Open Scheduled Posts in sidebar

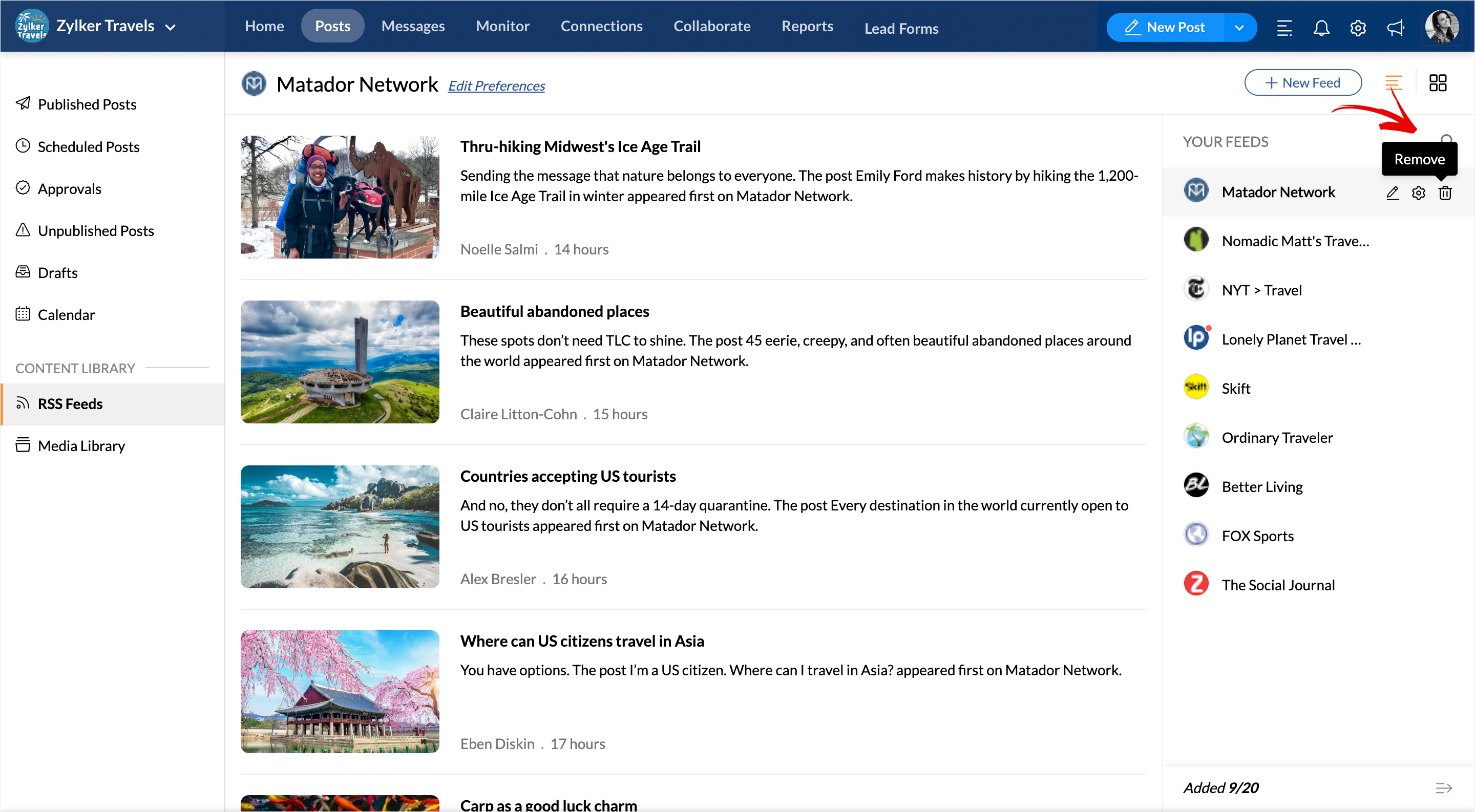[112, 146]
